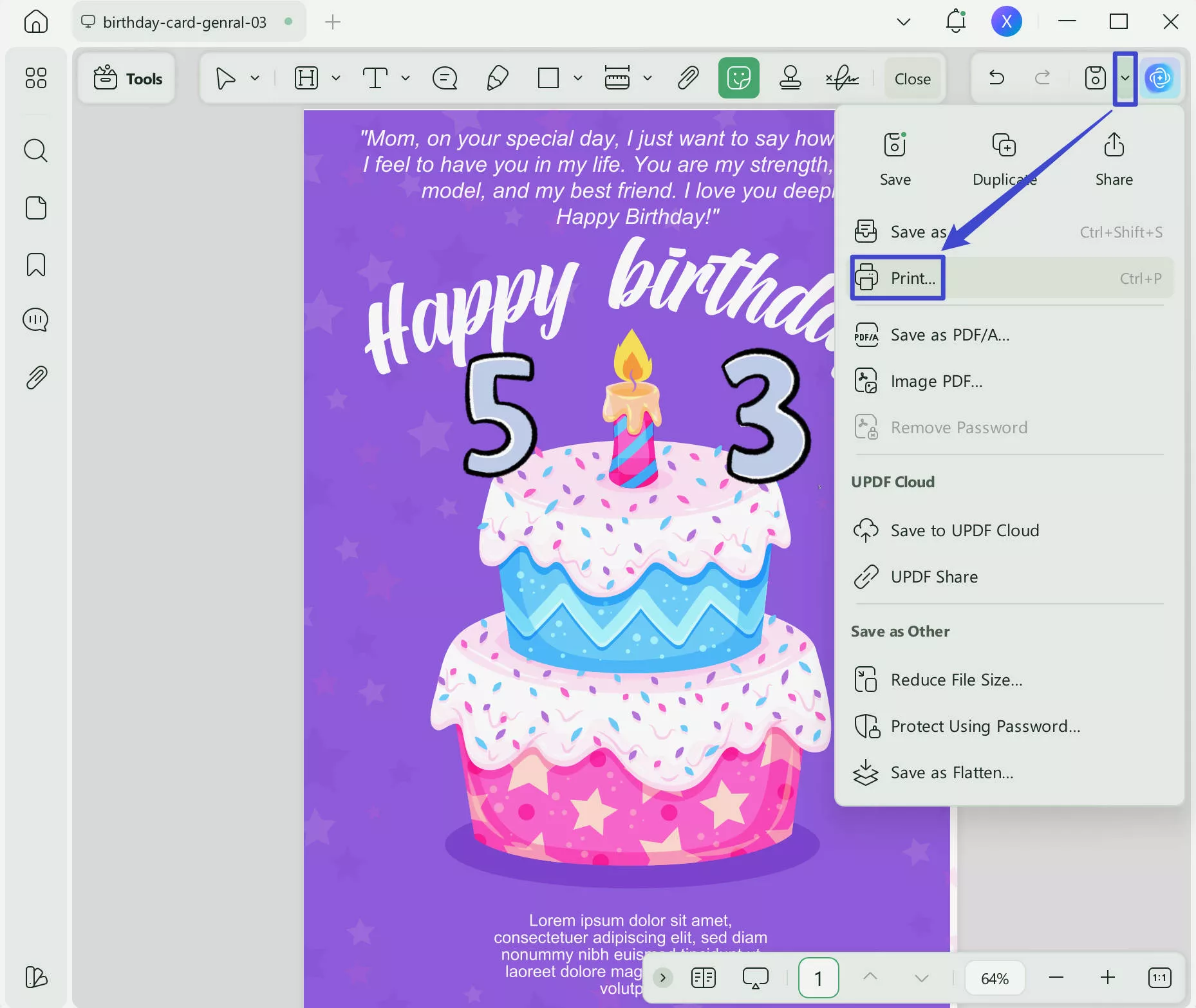Choose Save as PDF/A option

point(948,335)
